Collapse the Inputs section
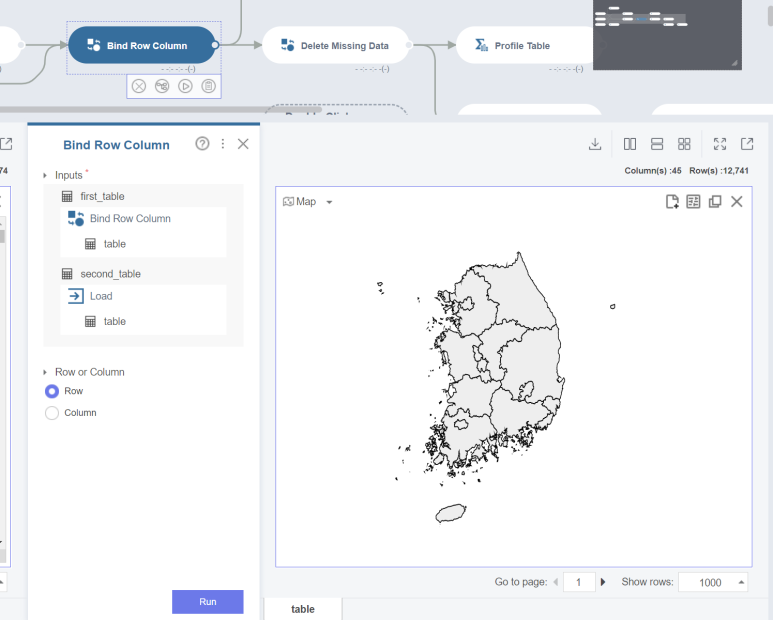Screen dimensions: 773x620 click(45, 175)
